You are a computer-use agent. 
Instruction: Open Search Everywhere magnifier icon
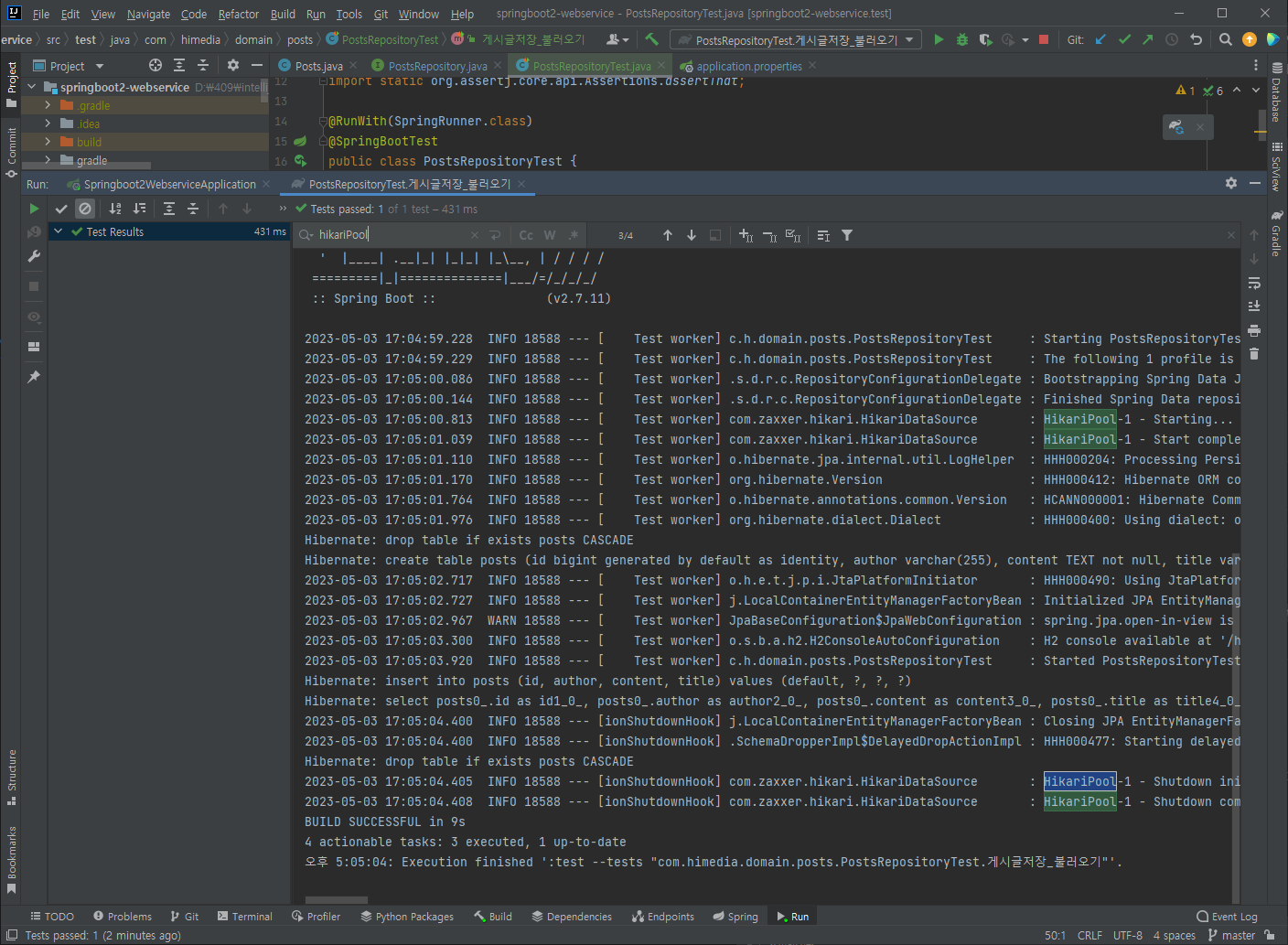[1226, 39]
